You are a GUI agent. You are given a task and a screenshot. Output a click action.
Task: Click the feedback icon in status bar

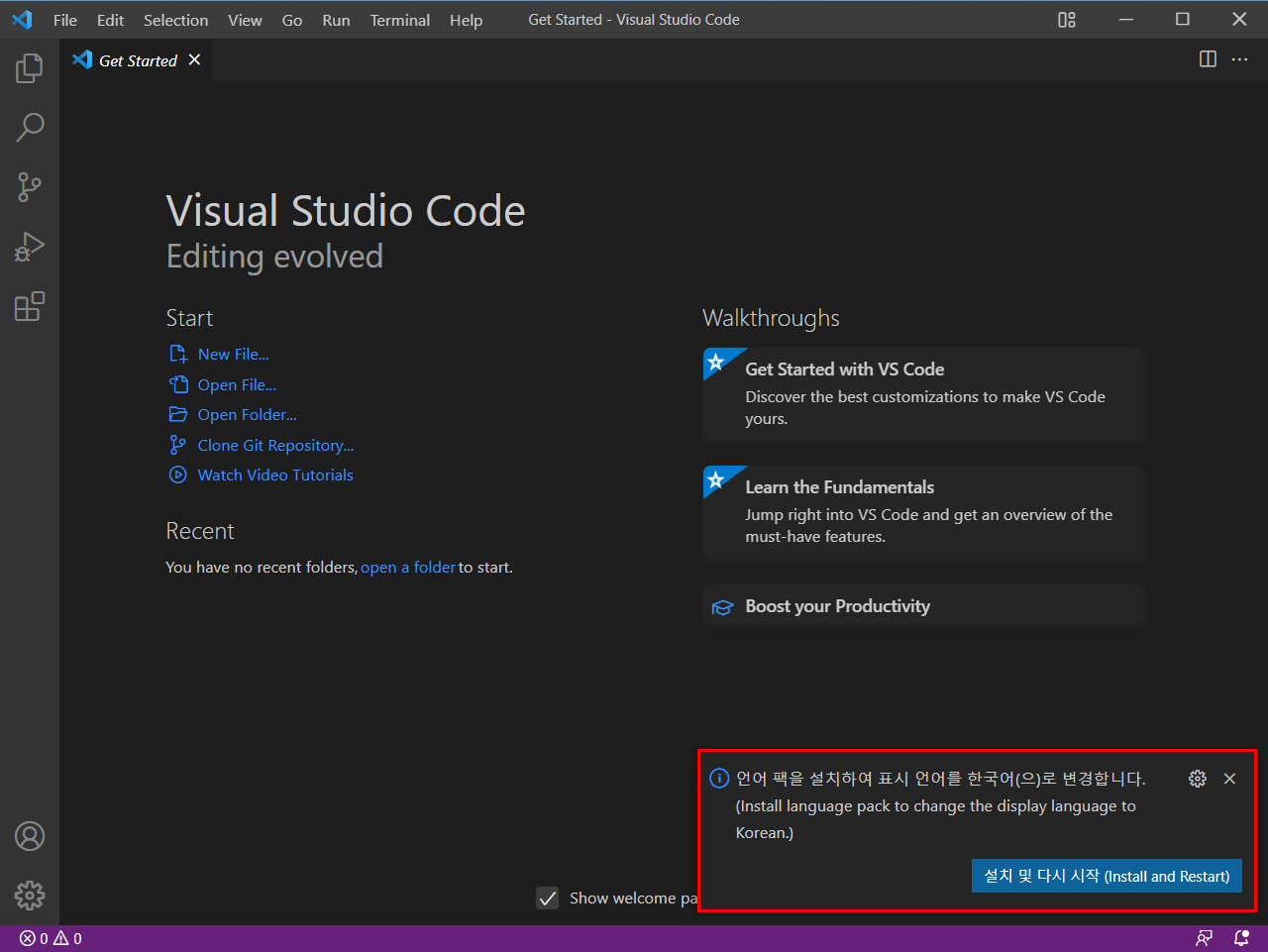point(1204,938)
